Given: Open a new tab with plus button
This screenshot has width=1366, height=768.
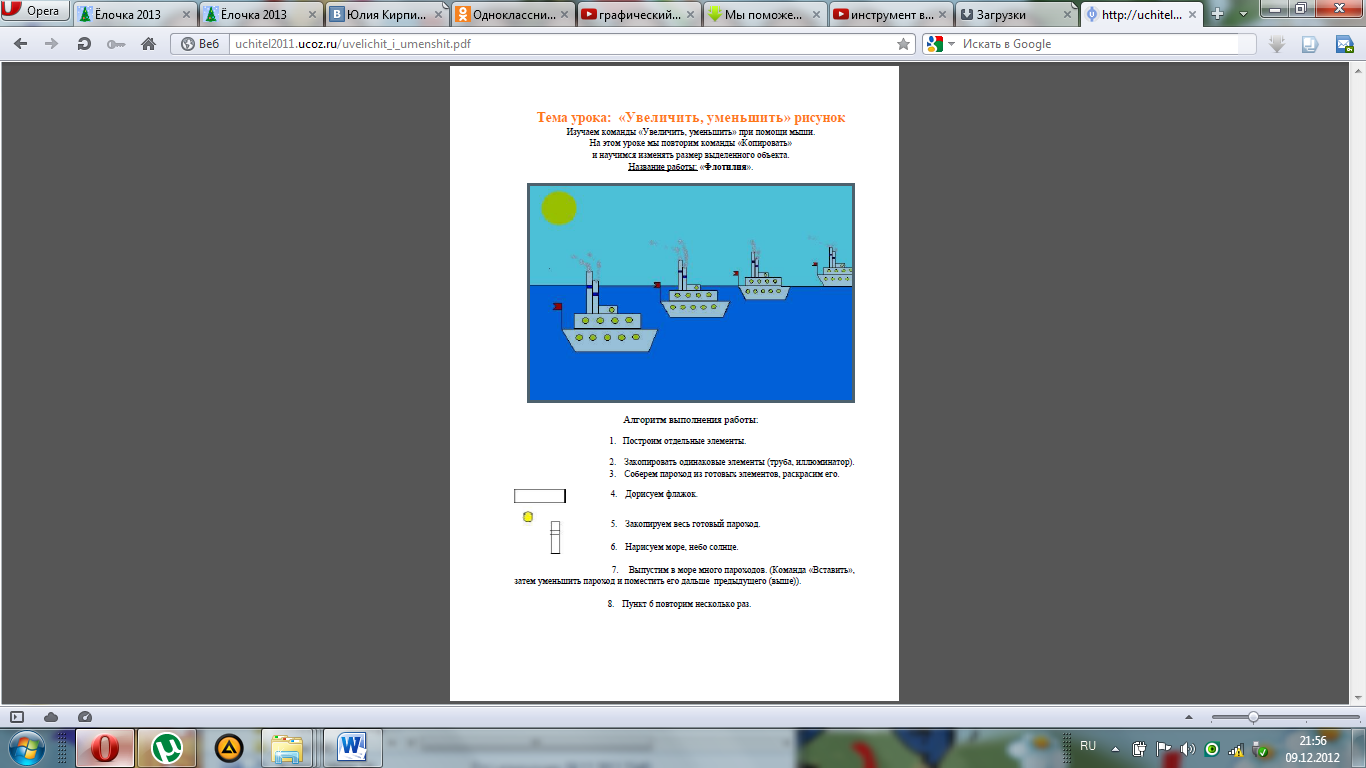Looking at the screenshot, I should pos(1217,14).
